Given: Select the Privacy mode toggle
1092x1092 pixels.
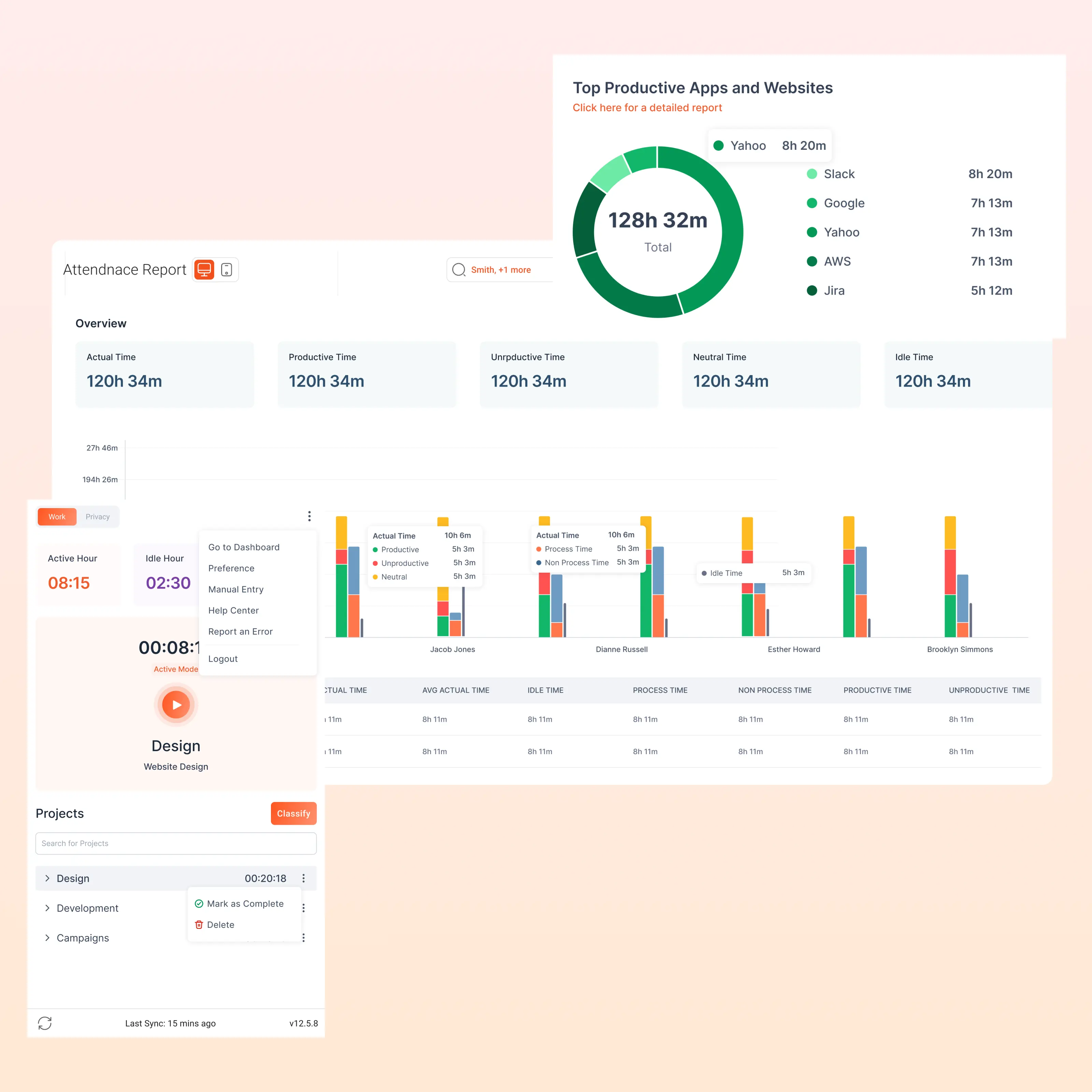Looking at the screenshot, I should click(x=98, y=517).
